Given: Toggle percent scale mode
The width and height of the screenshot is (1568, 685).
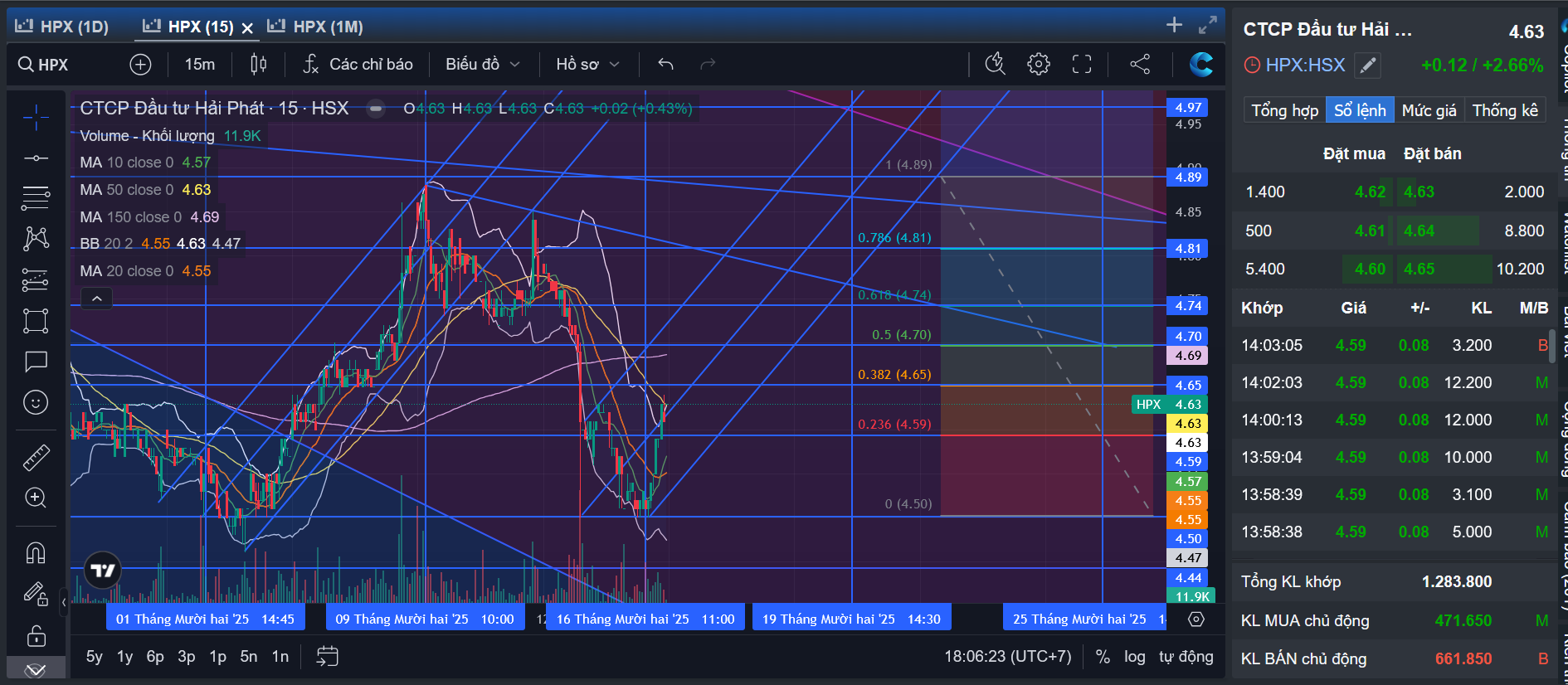Looking at the screenshot, I should (x=1103, y=657).
